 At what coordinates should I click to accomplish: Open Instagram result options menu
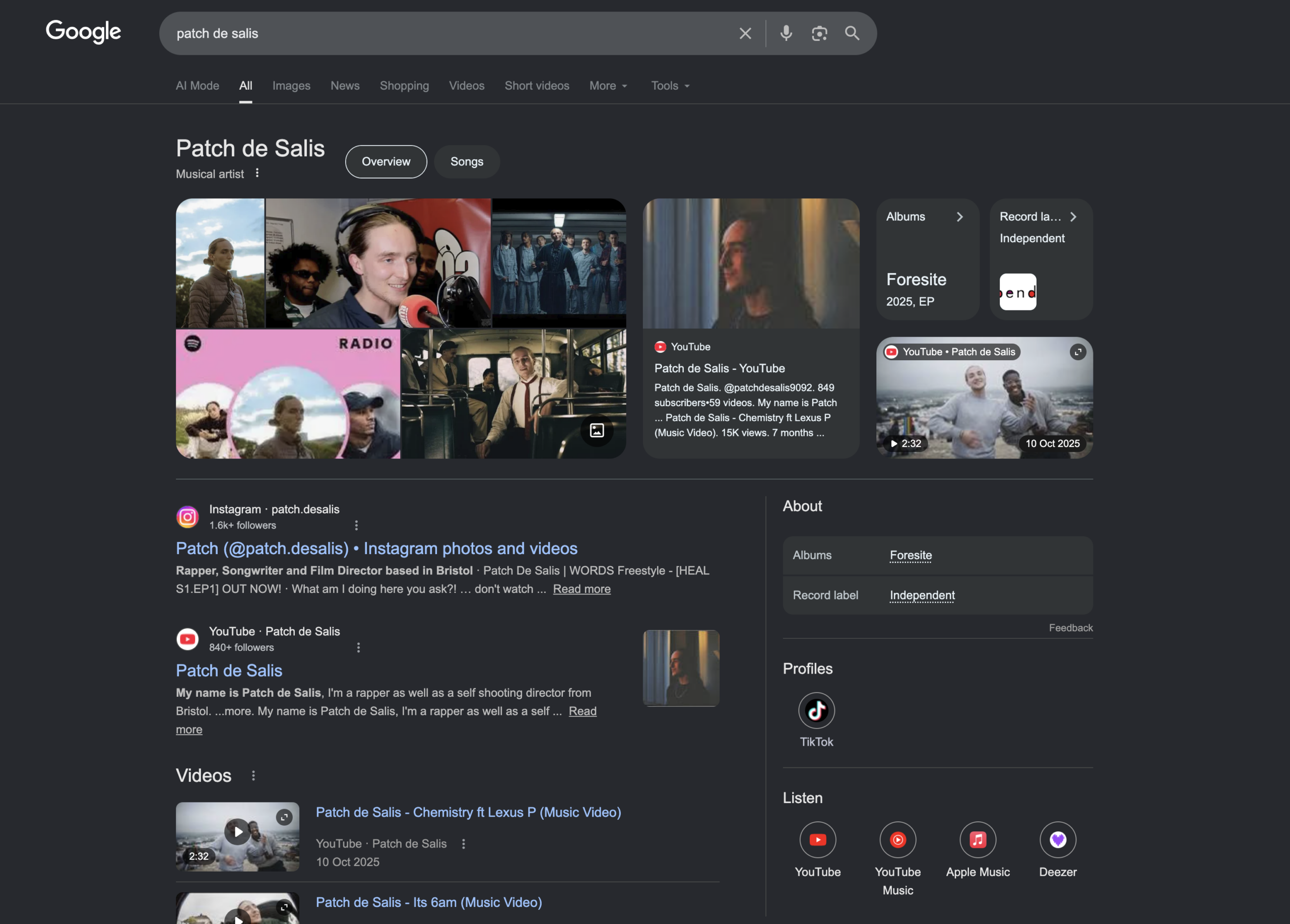pos(357,525)
